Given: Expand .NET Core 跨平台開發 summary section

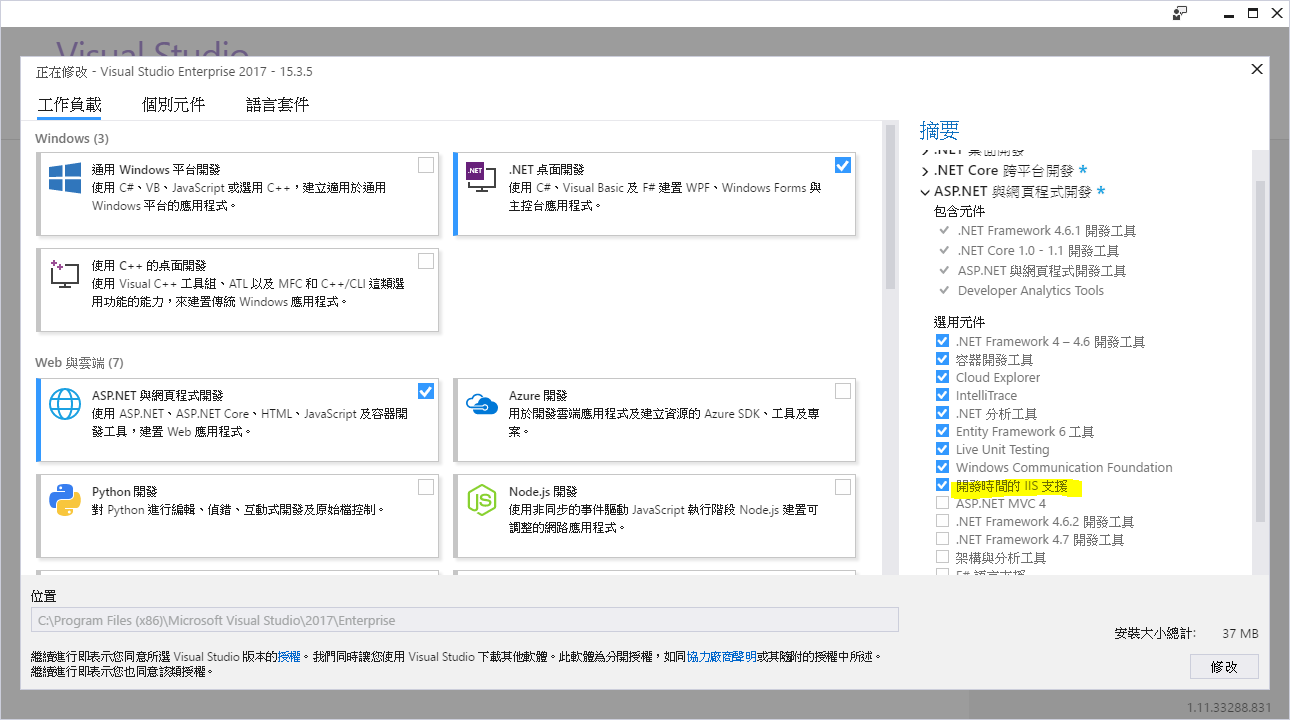Looking at the screenshot, I should [x=925, y=171].
